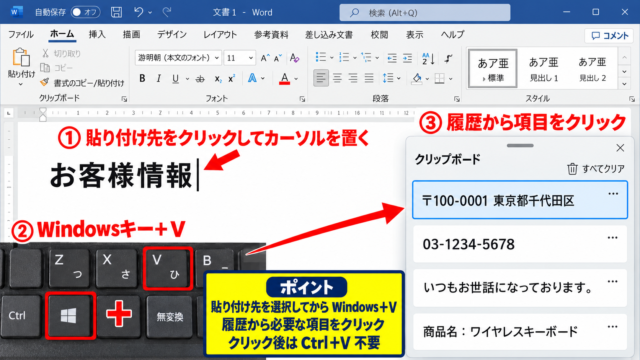Toggle Italic formatting
Viewport: 640px width, 360px height.
159,78
